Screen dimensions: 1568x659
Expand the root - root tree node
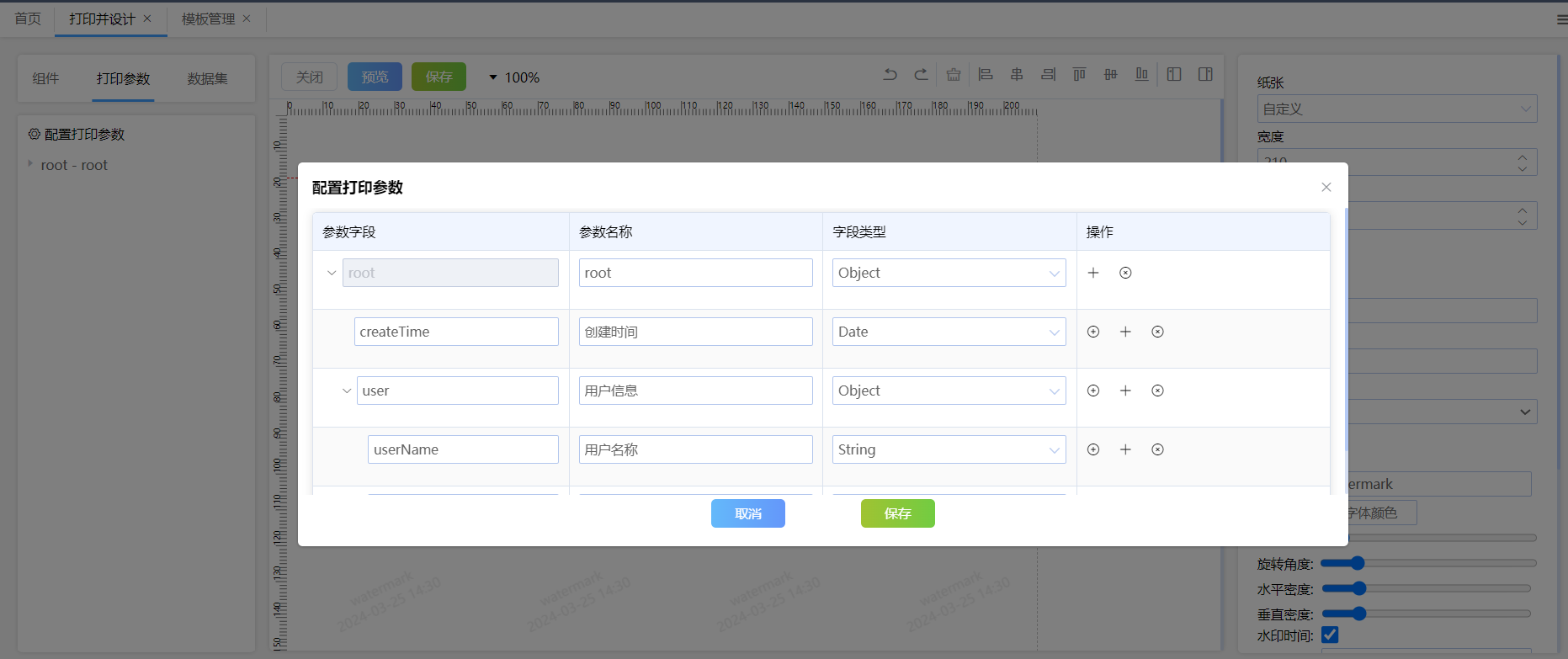tap(30, 164)
